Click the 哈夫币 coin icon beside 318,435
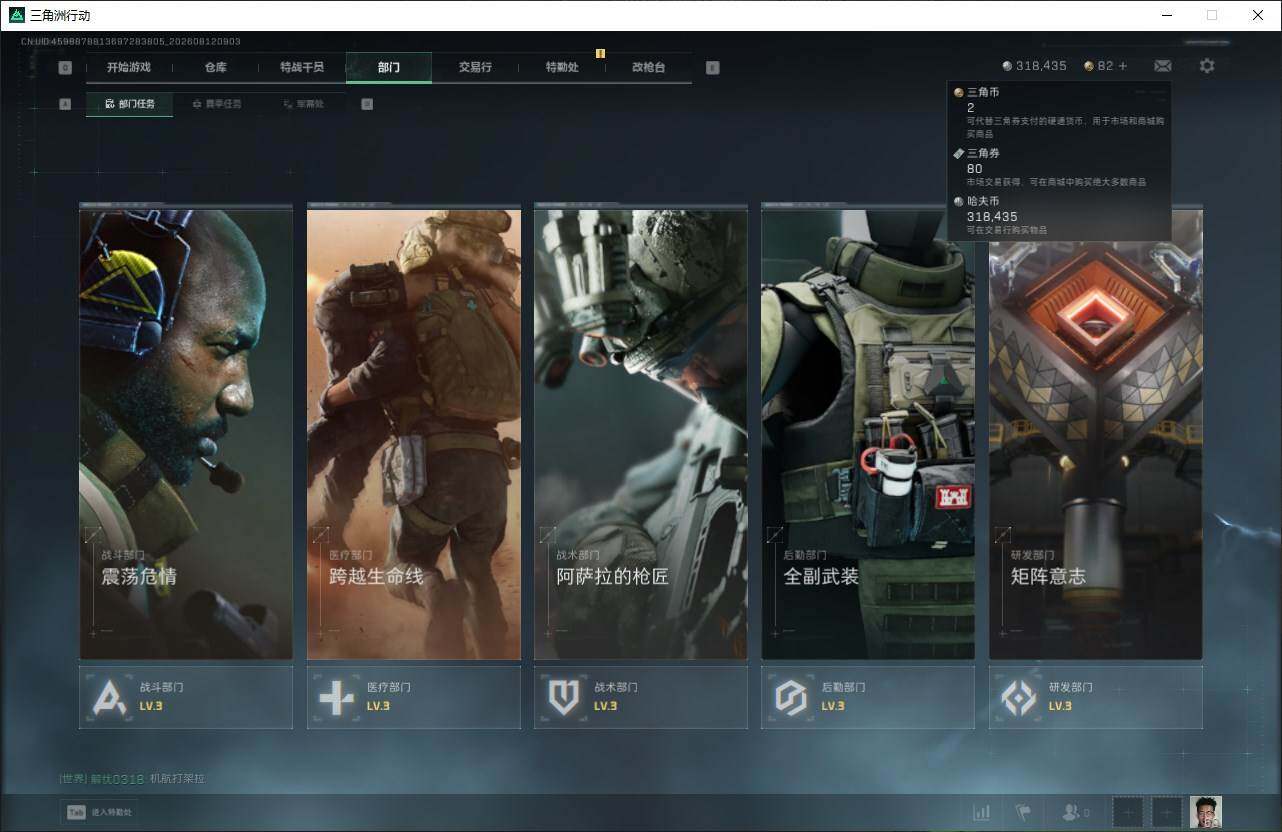The image size is (1282, 832). 1007,66
